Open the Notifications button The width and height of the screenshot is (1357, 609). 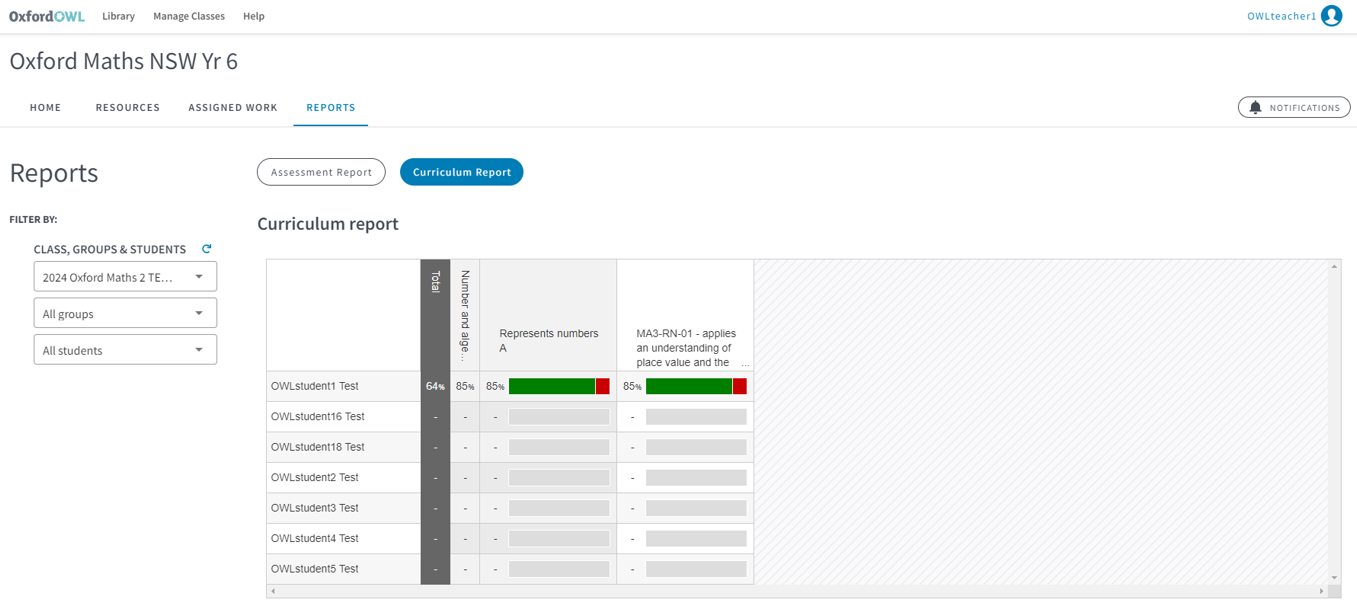click(x=1294, y=107)
